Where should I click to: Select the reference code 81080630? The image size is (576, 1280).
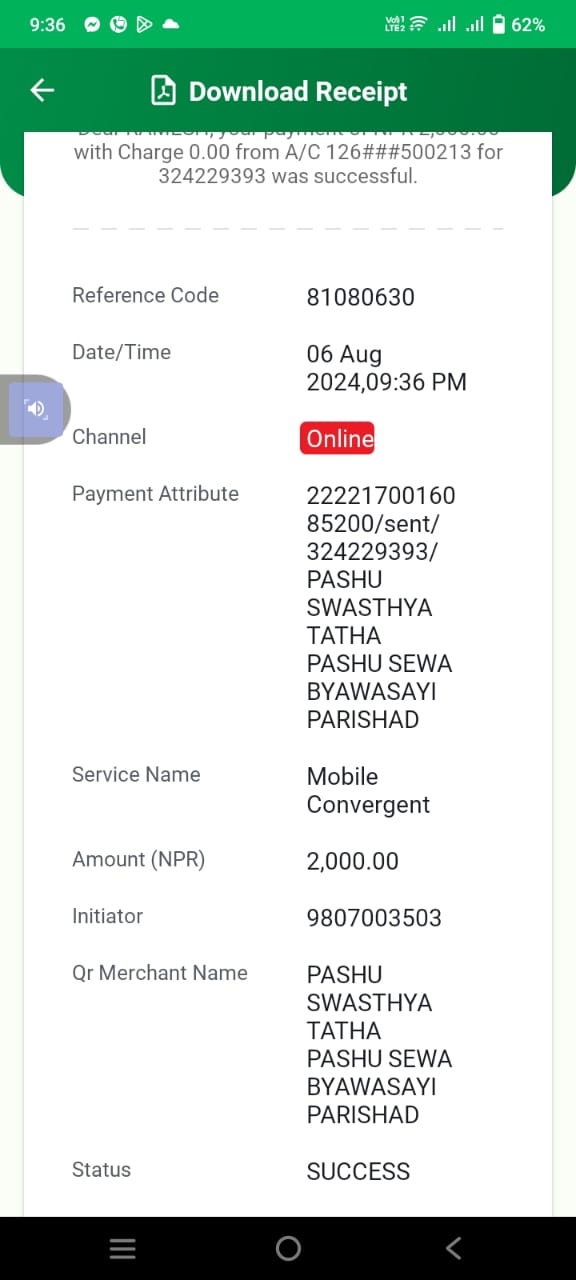[x=361, y=297]
